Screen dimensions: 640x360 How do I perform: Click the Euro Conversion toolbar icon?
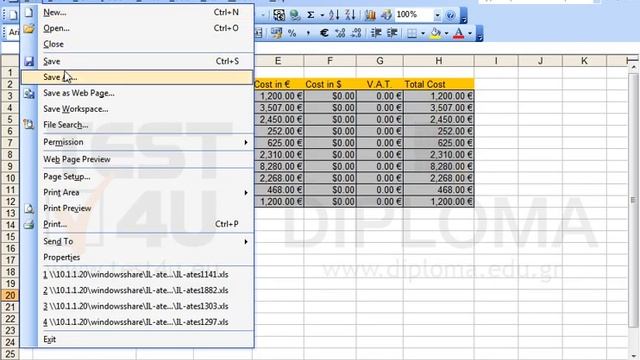pos(279,15)
